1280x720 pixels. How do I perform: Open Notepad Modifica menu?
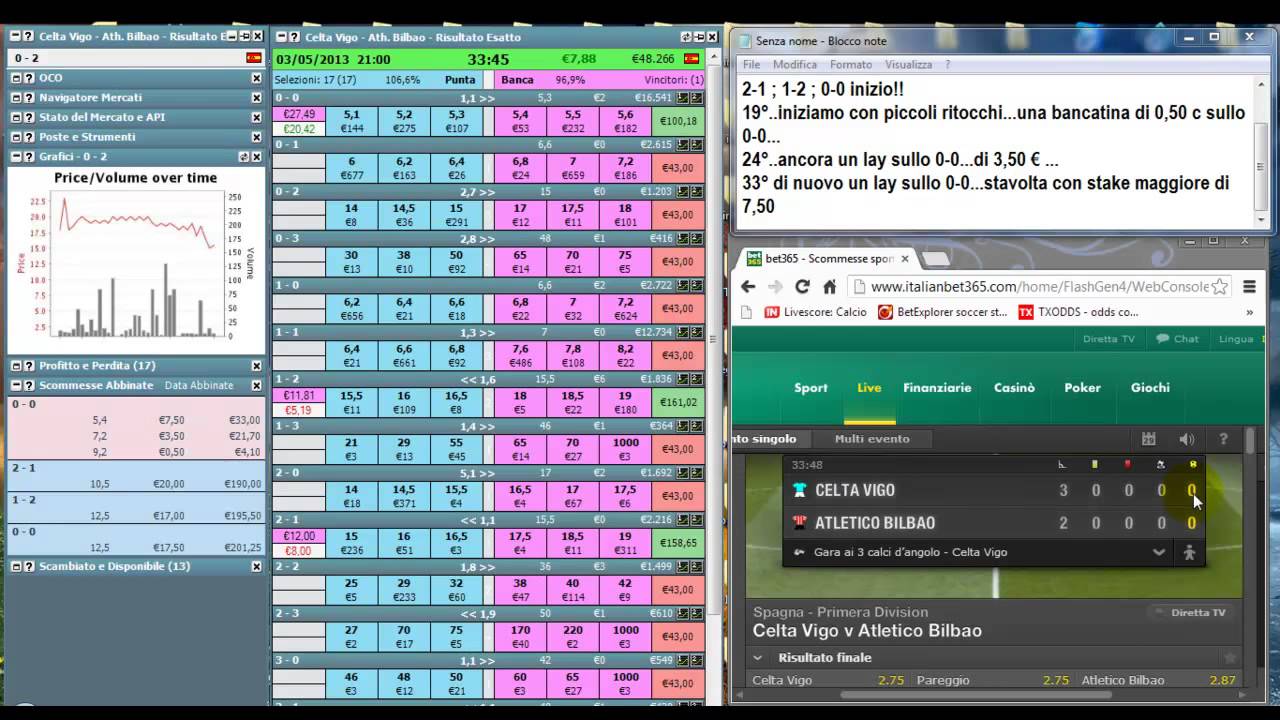coord(795,64)
